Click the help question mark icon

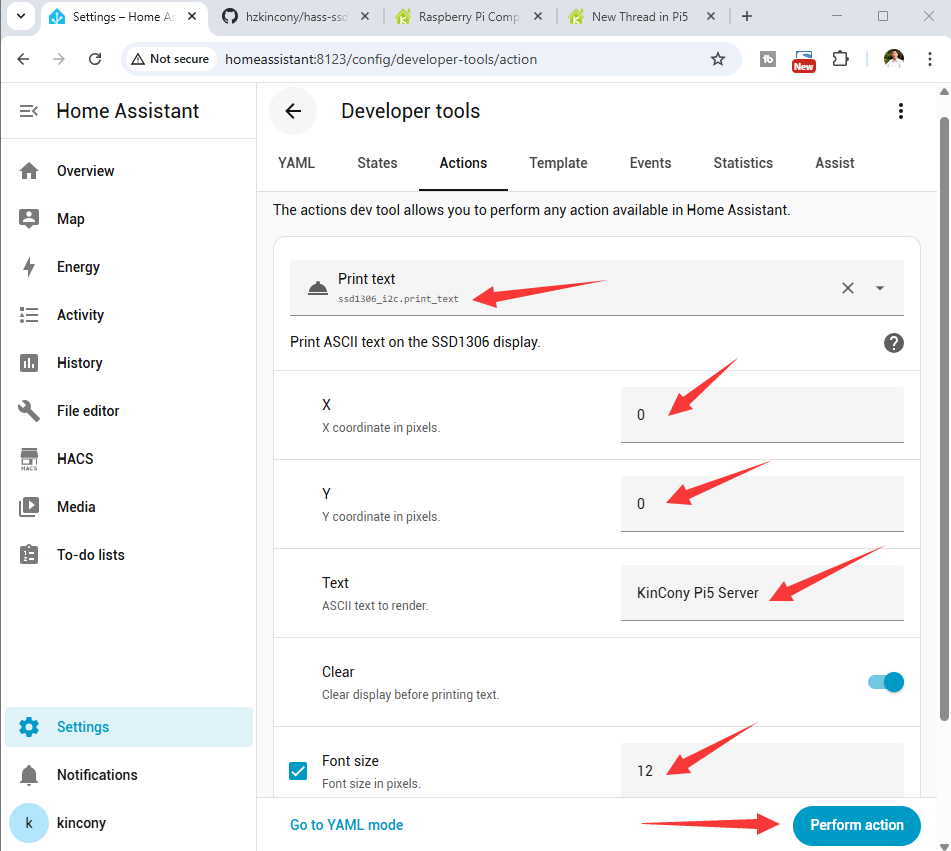click(894, 342)
